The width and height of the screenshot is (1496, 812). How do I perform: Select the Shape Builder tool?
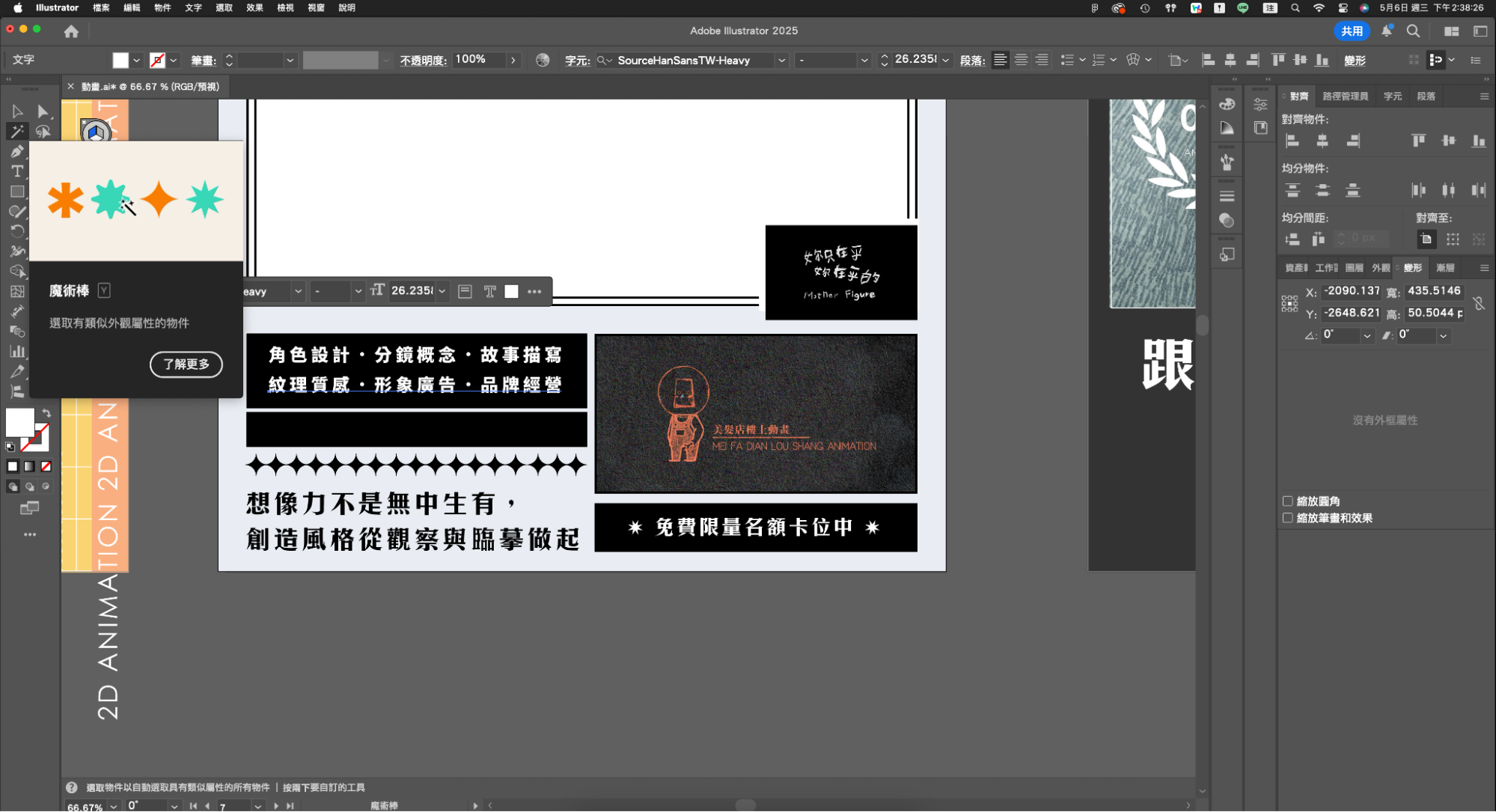pyautogui.click(x=17, y=272)
